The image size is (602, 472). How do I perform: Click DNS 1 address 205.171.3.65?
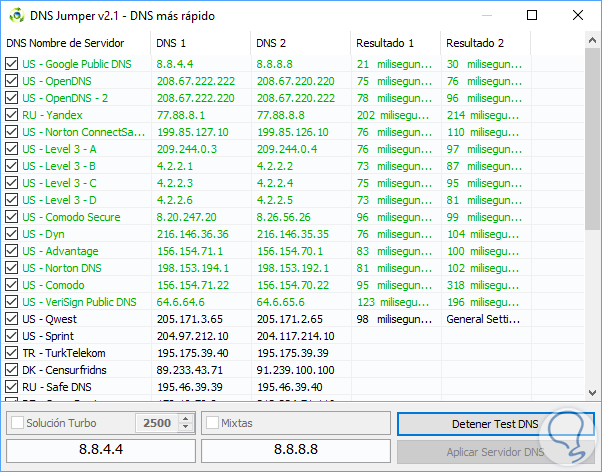point(190,319)
